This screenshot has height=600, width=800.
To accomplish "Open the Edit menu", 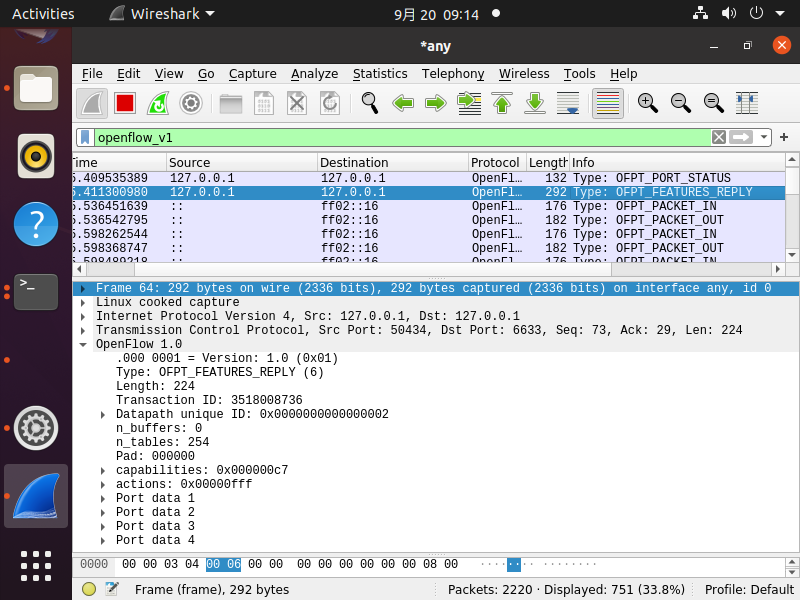I will 129,74.
